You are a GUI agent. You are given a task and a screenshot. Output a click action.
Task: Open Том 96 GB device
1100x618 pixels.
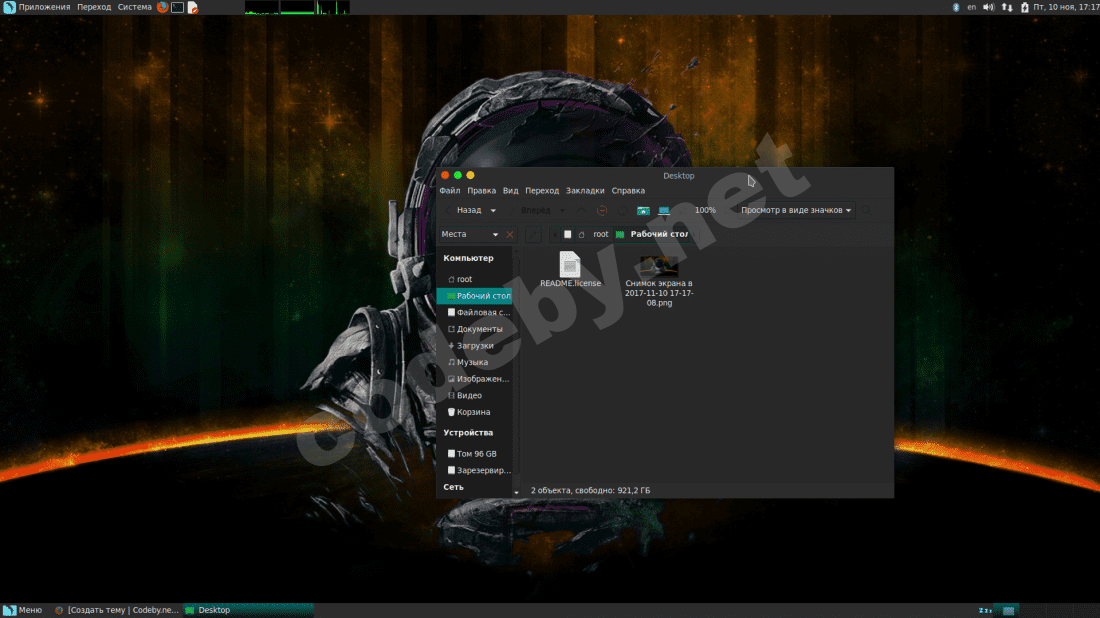pos(475,454)
